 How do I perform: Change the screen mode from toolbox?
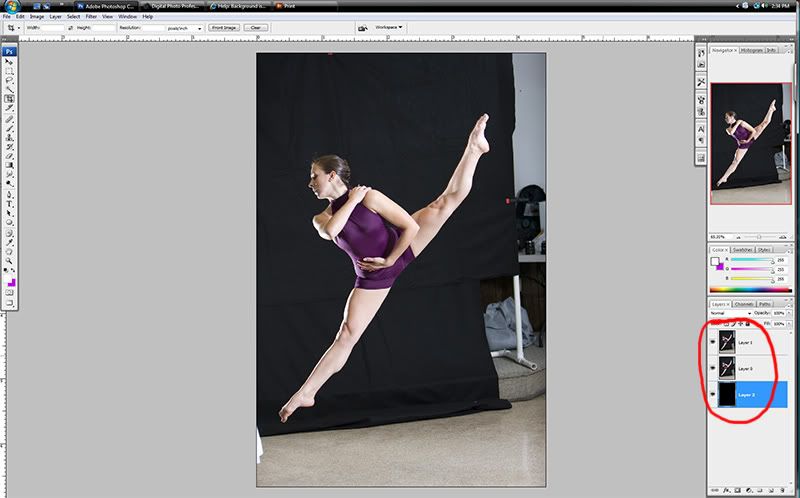coord(9,303)
